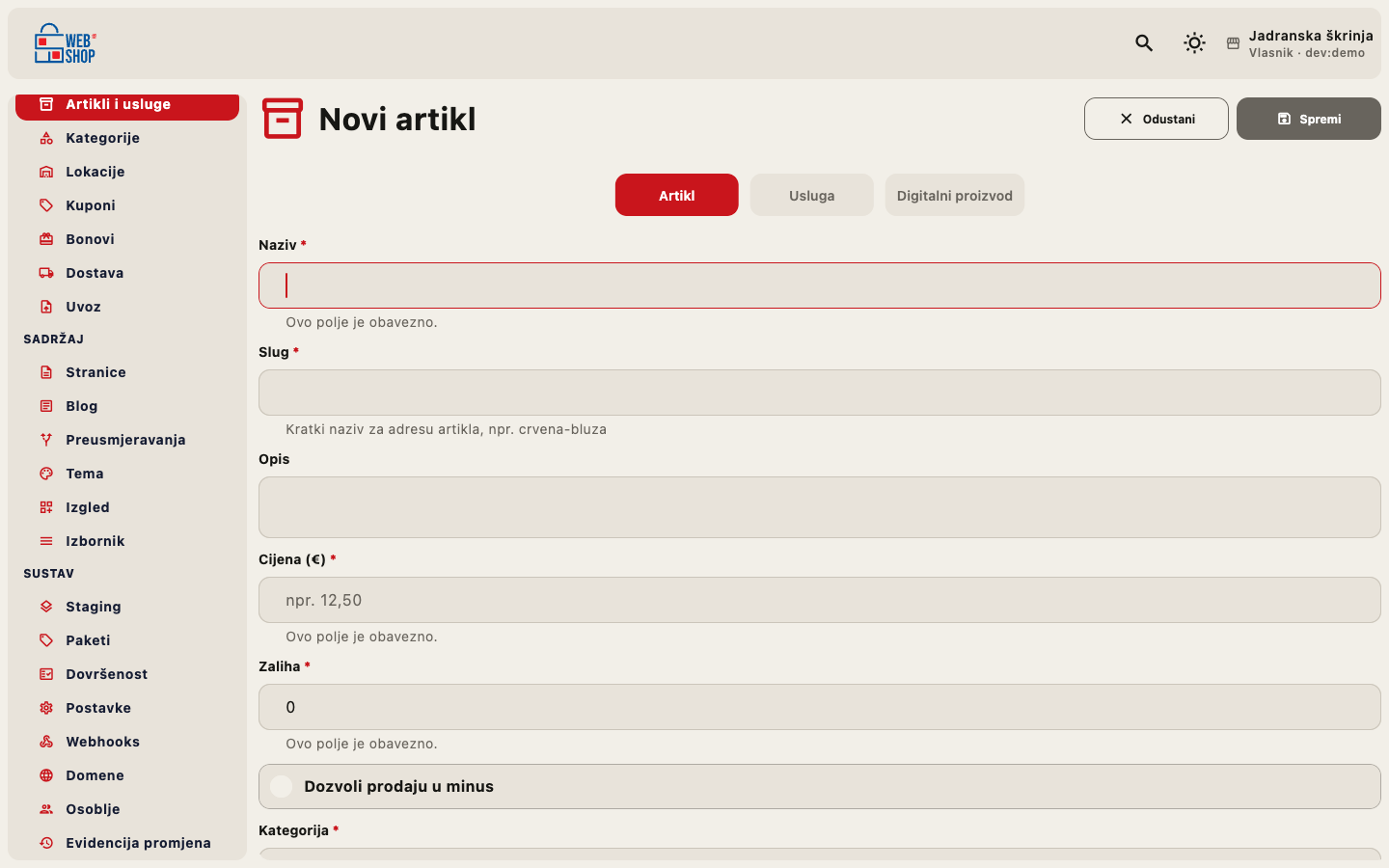Click the Staging layers icon
The image size is (1389, 868).
coord(46,607)
